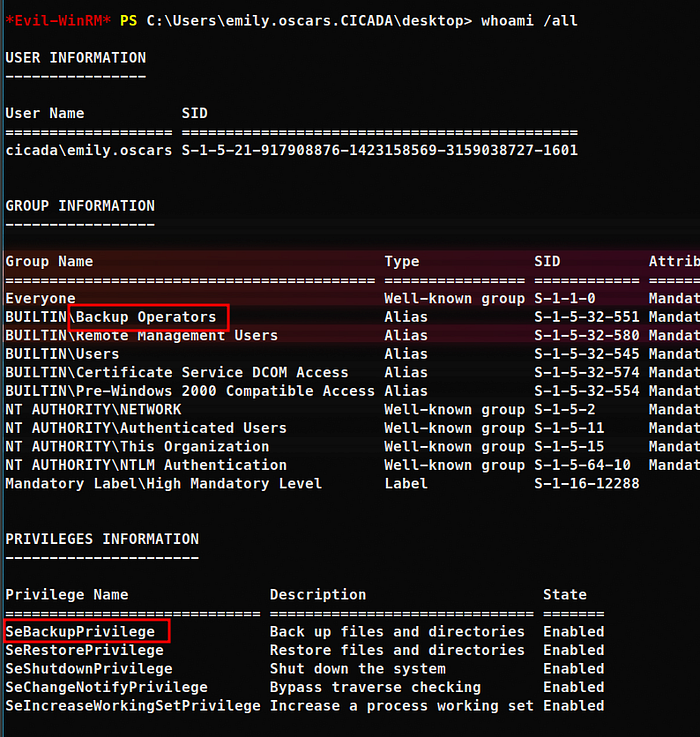Click SeChangeNotifyPrivilege privilege name
700x737 pixels.
(x=106, y=687)
